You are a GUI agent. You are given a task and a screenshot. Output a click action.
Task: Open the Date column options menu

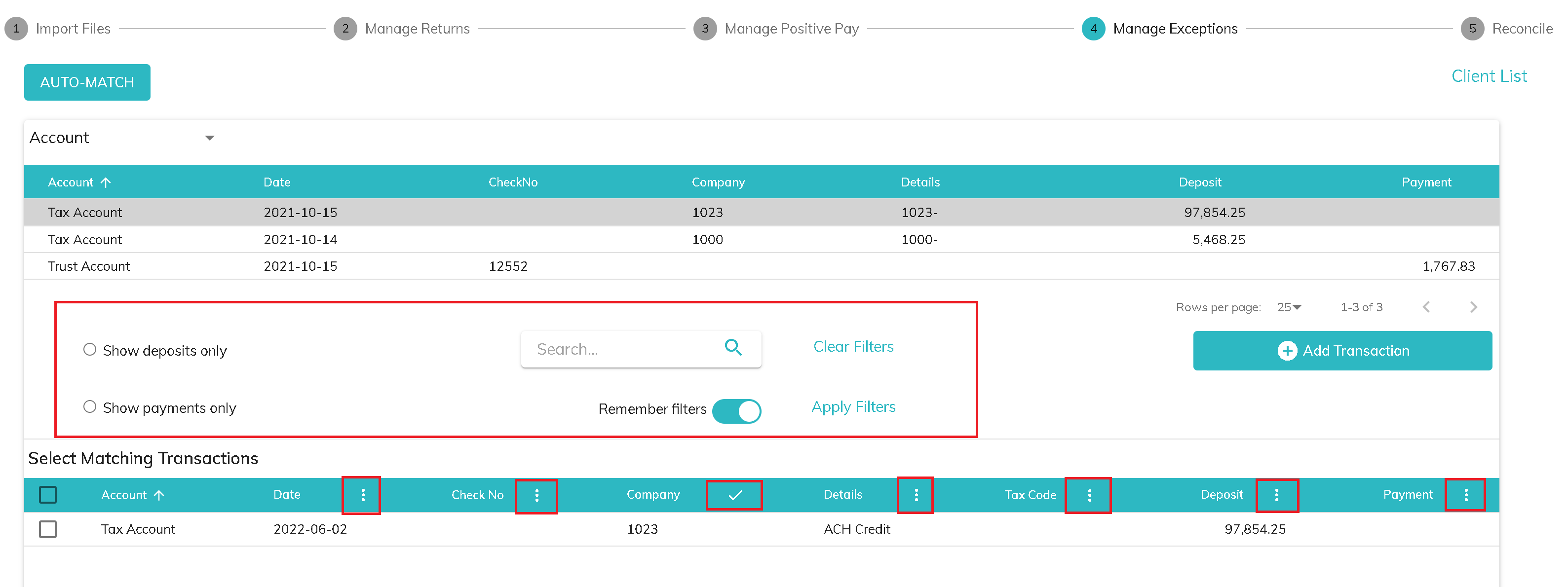coord(363,495)
